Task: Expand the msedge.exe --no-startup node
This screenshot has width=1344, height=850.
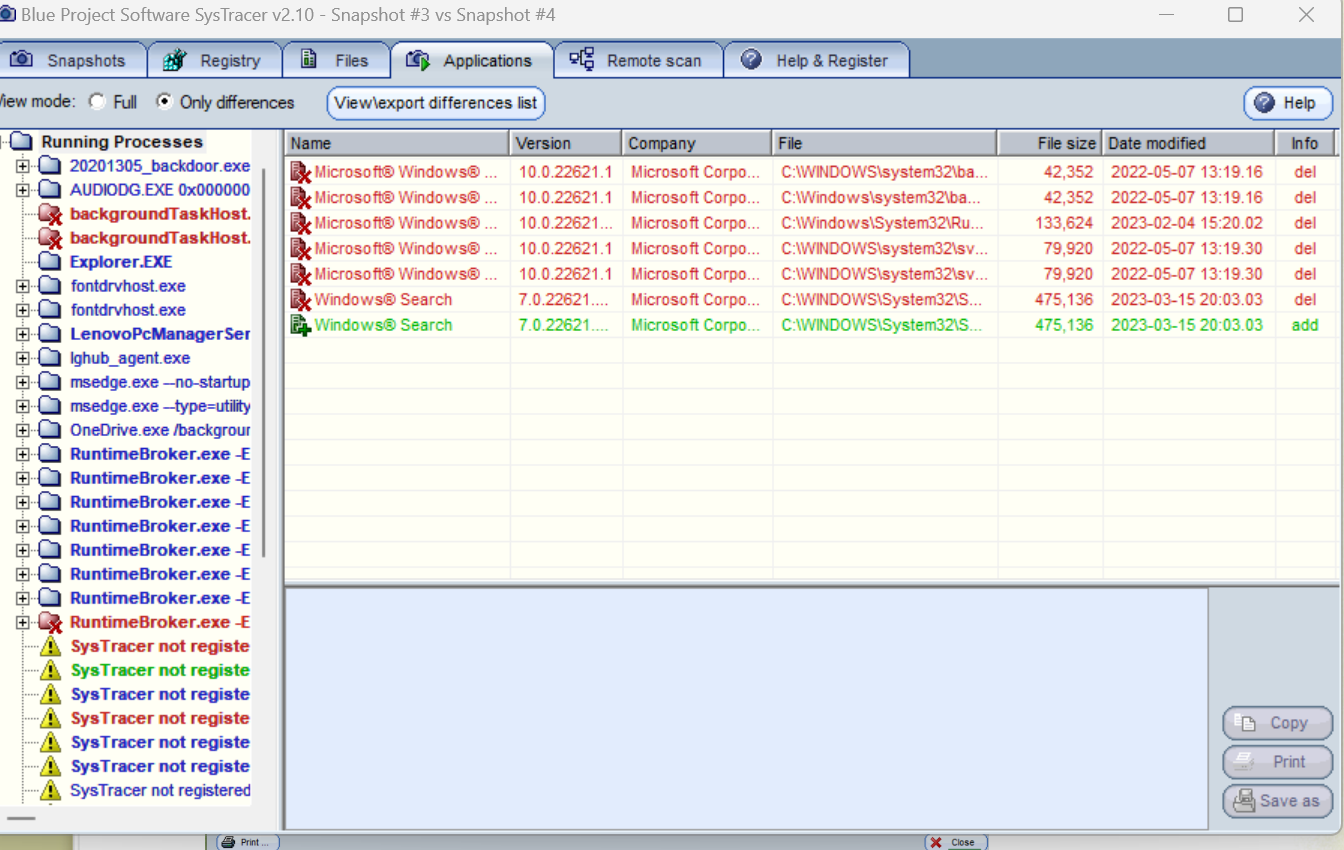Action: tap(23, 382)
